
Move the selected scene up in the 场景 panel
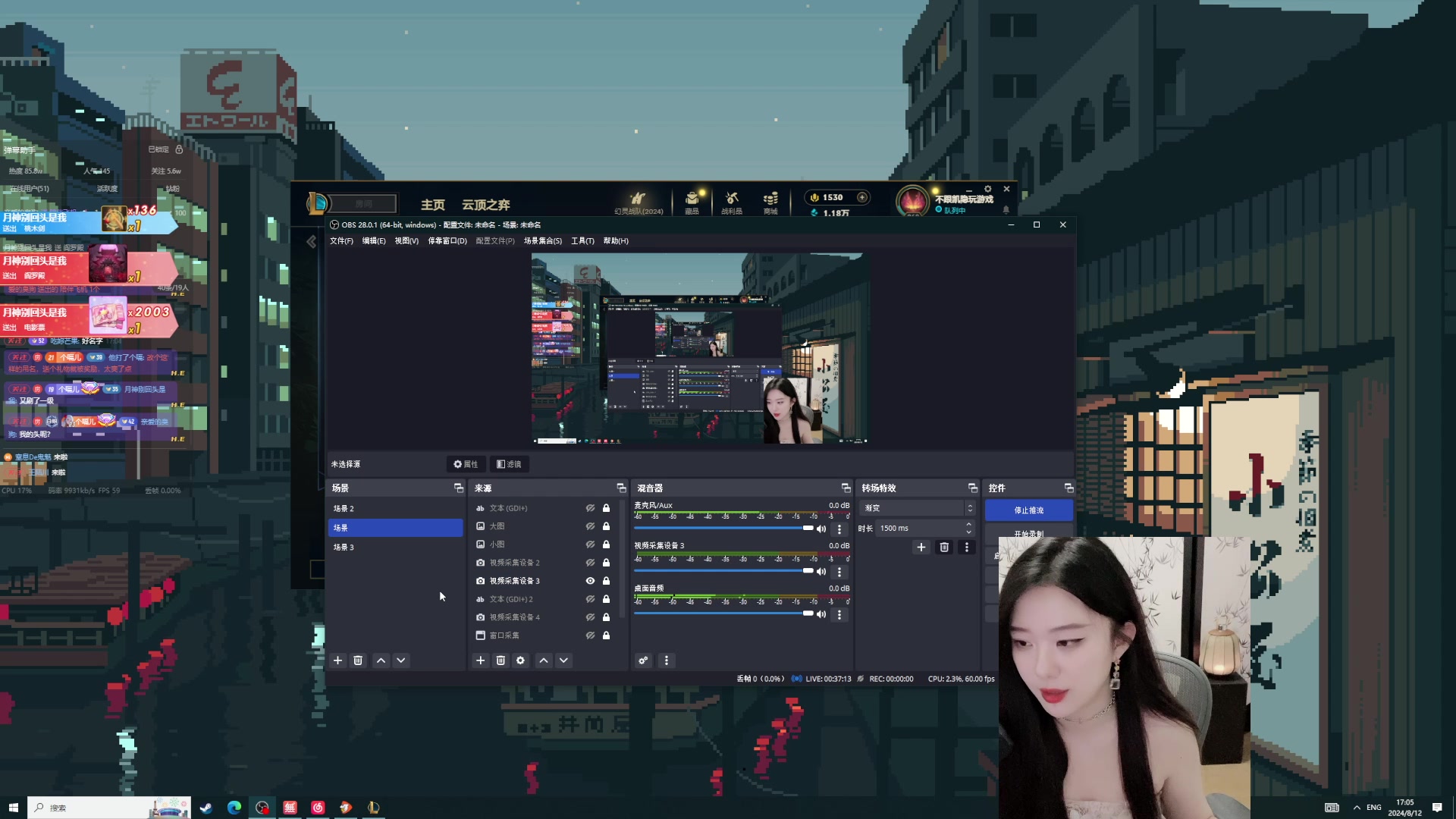tap(381, 661)
